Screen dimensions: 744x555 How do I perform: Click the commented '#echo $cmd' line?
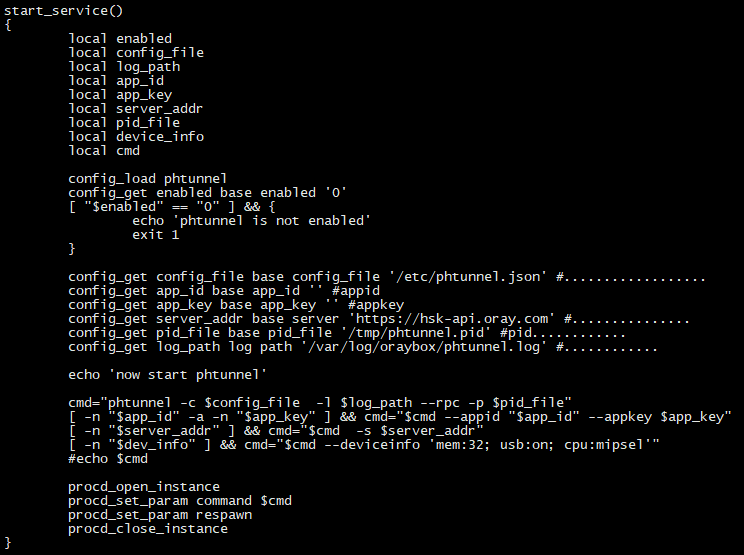(x=108, y=459)
